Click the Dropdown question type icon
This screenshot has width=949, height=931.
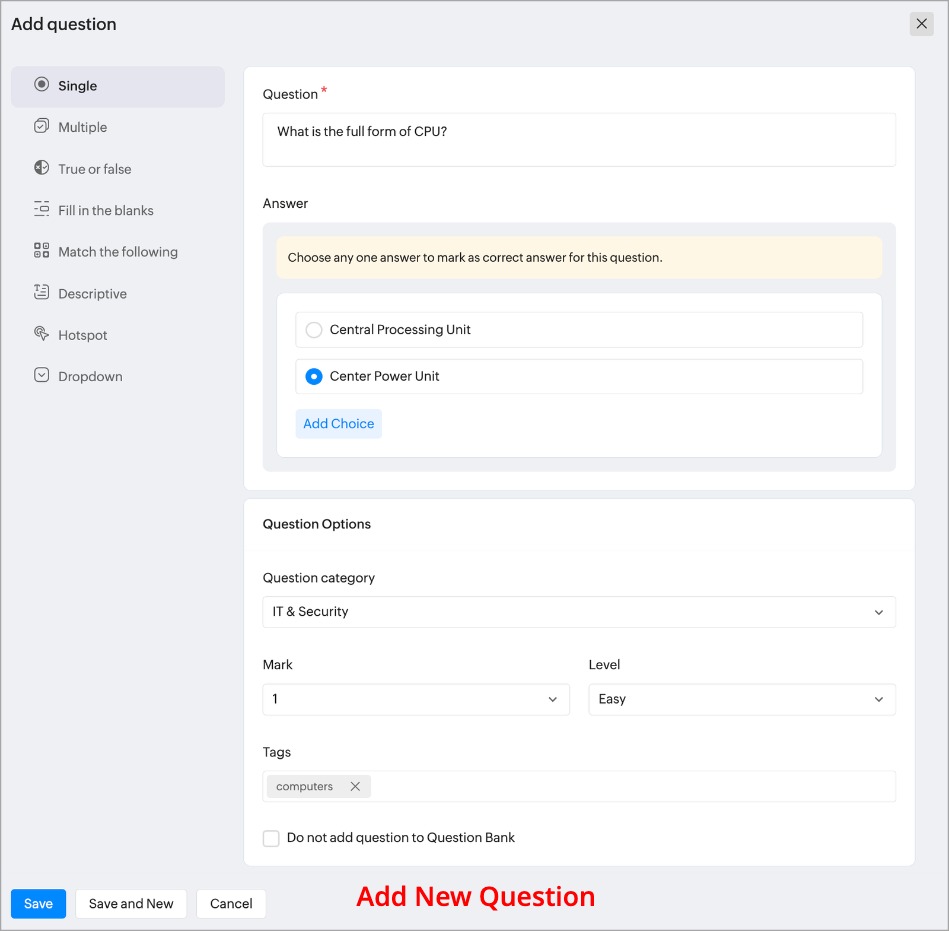[x=41, y=376]
